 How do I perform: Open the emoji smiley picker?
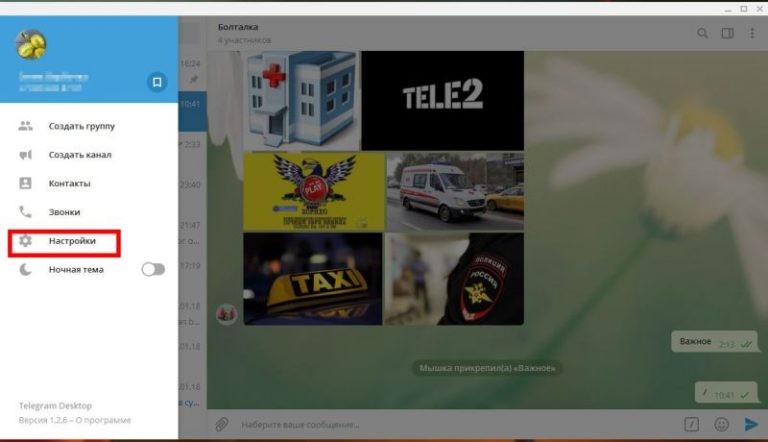pos(721,424)
